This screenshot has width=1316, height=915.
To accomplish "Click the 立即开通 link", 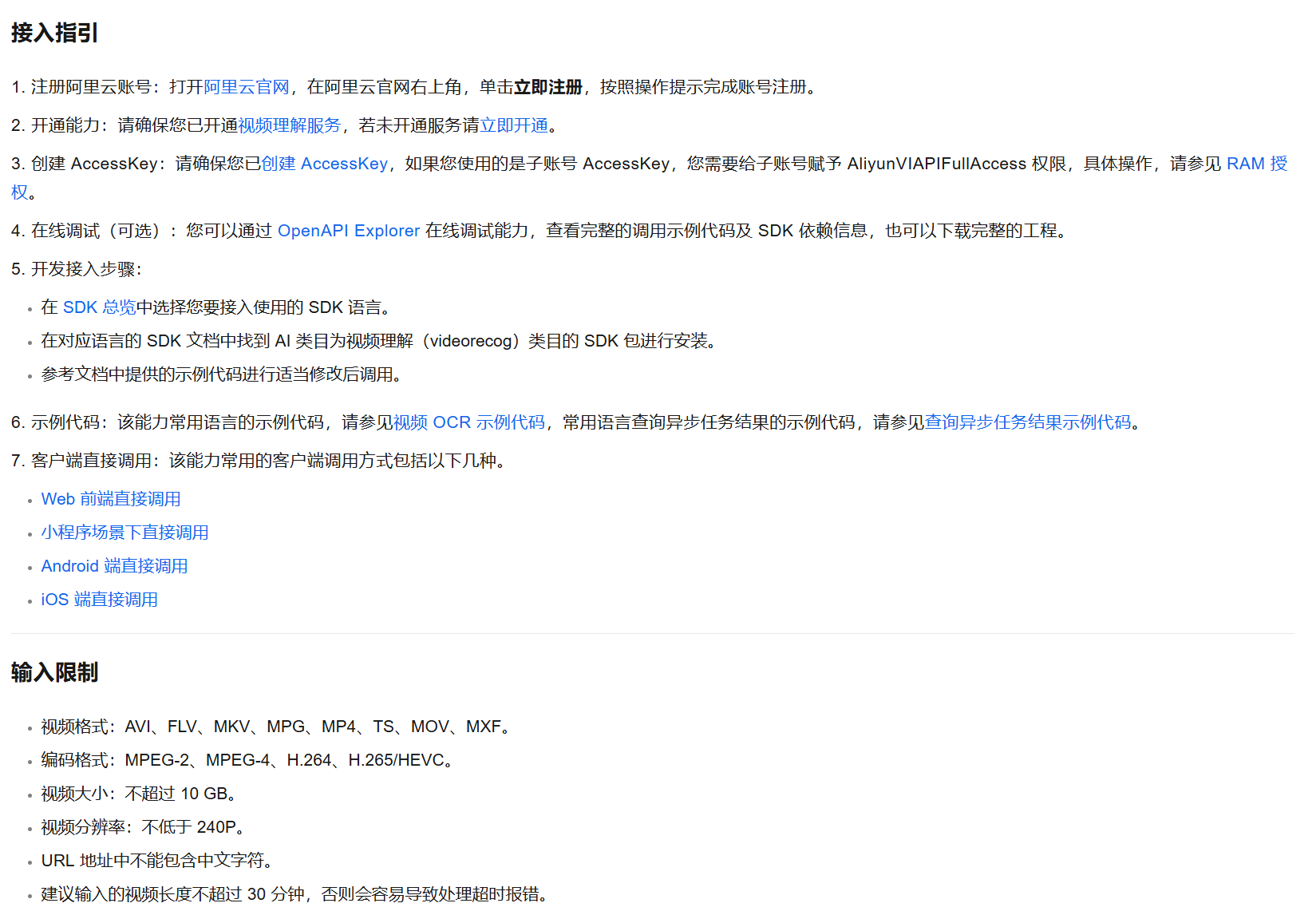I will click(x=514, y=125).
